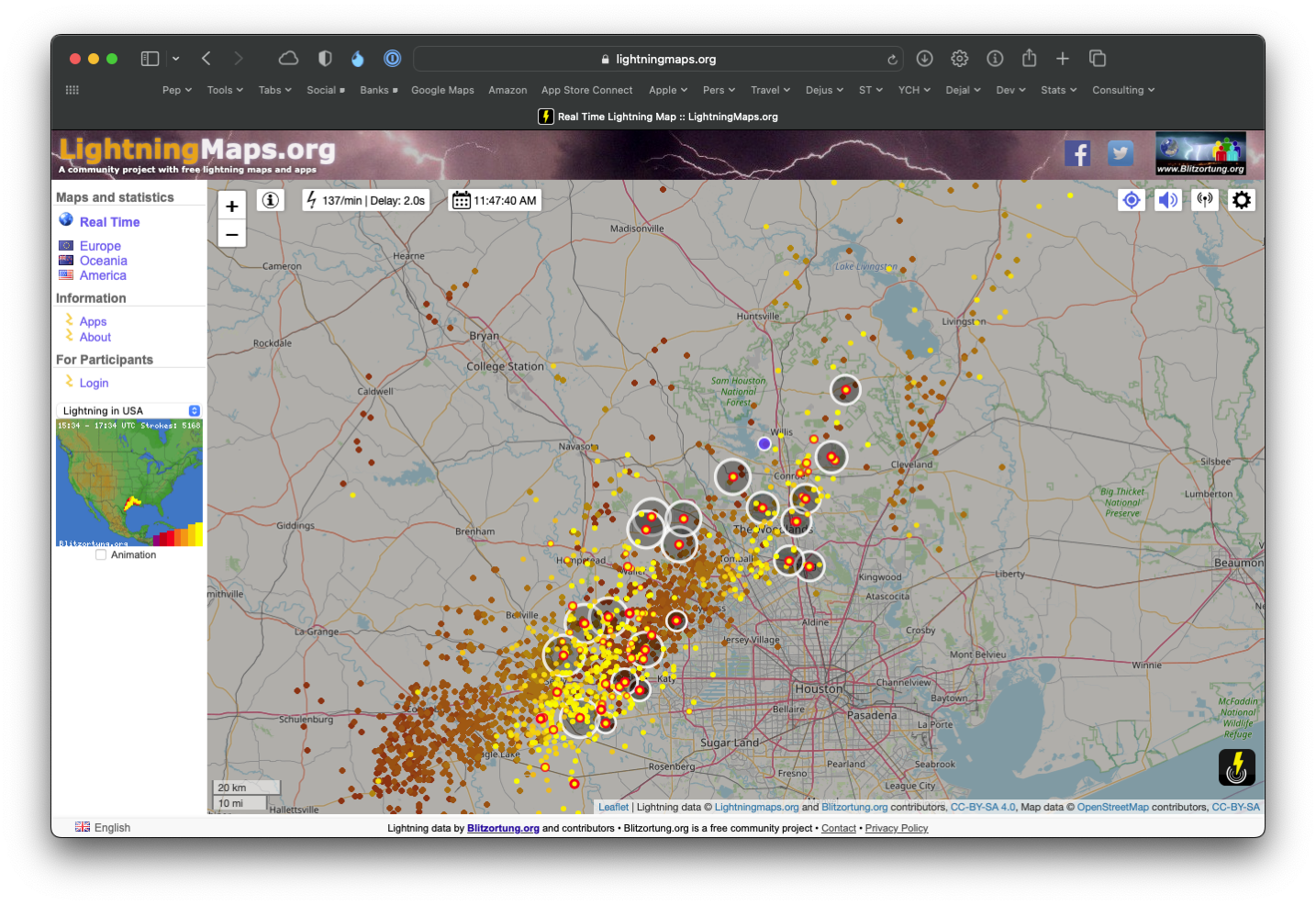Open iCloud tabs cloud icon

pos(288,59)
